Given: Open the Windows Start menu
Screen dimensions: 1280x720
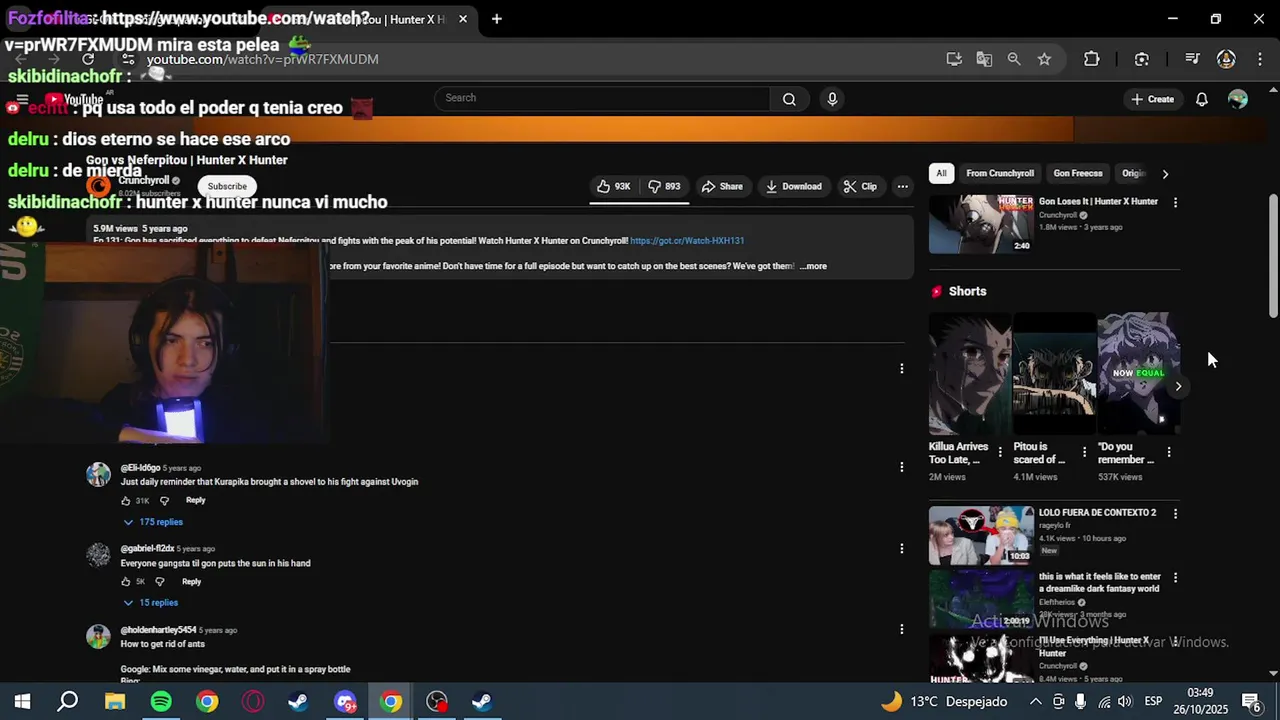Looking at the screenshot, I should [x=22, y=702].
